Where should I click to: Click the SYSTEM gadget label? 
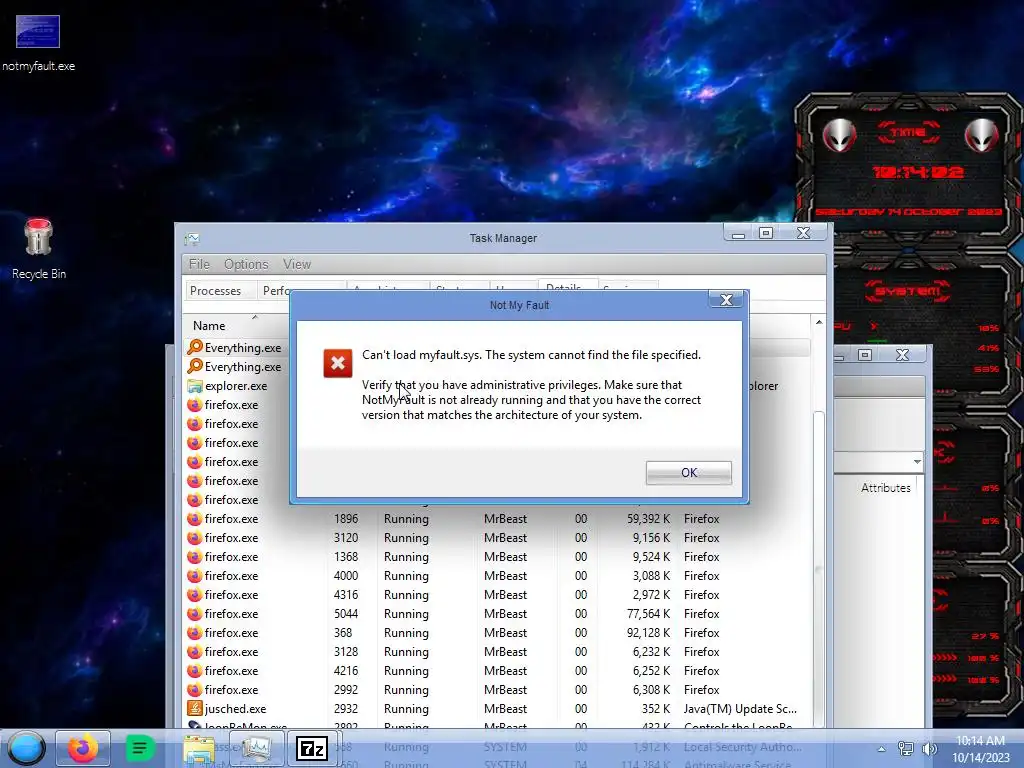click(908, 291)
